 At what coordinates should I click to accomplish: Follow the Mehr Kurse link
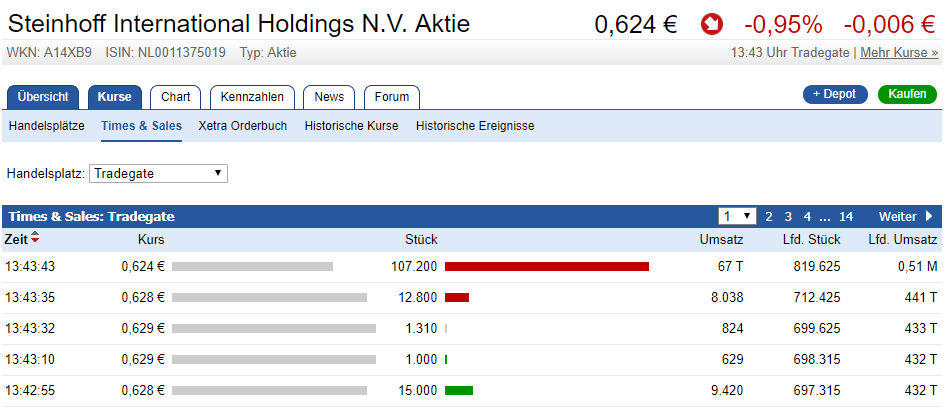click(x=899, y=52)
